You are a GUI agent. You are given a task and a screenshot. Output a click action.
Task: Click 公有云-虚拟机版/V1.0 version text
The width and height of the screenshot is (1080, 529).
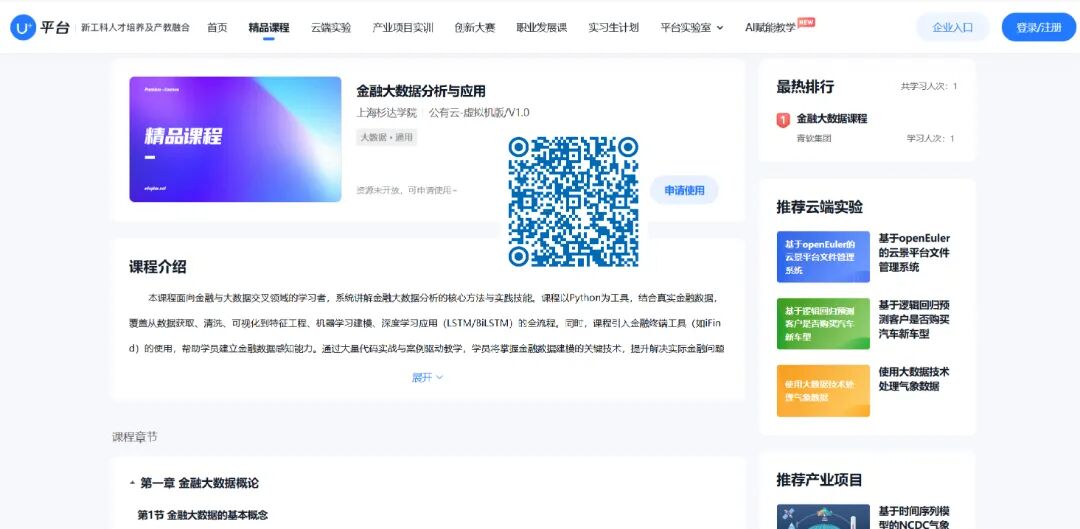(x=479, y=113)
